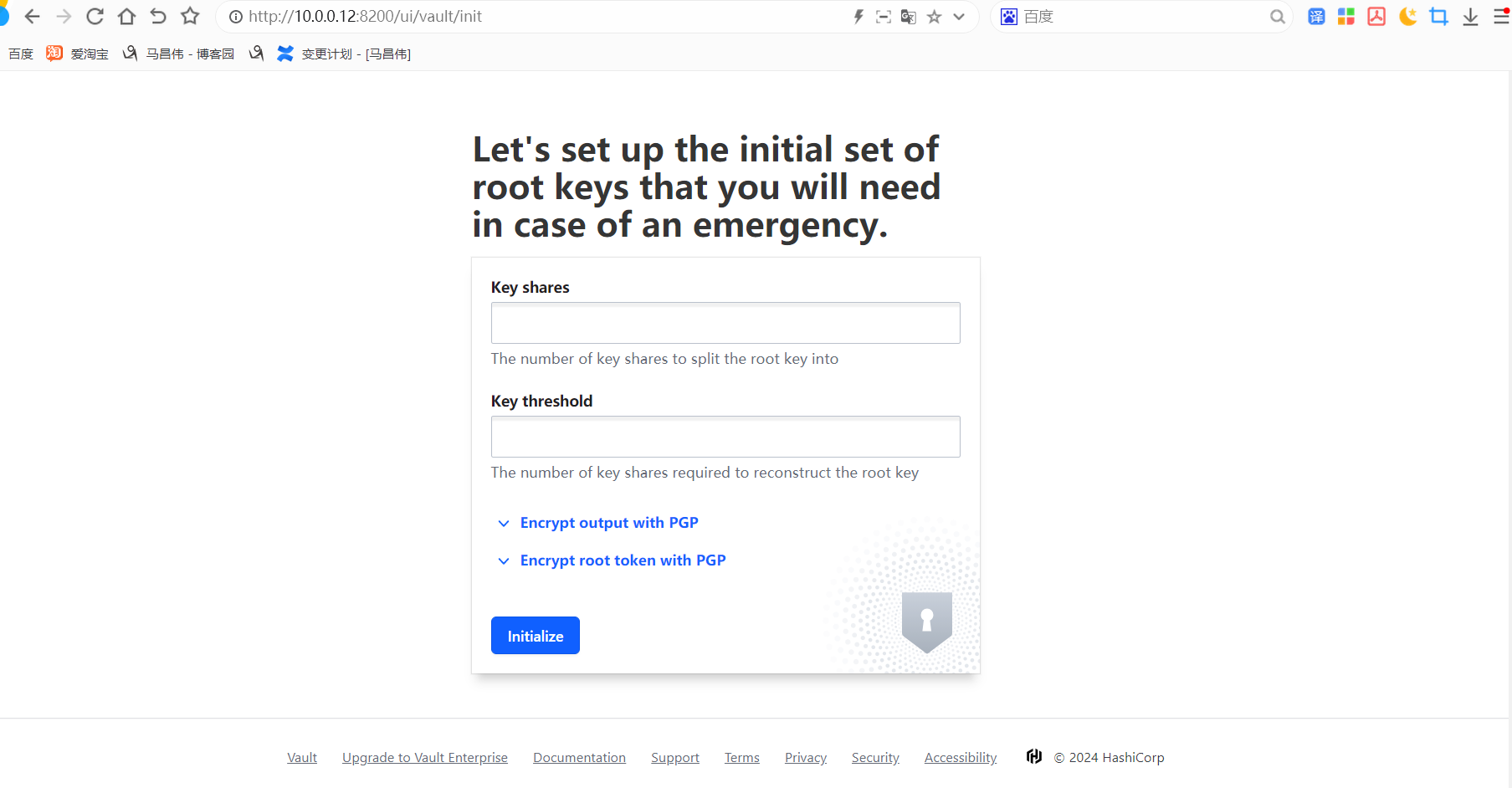Open the 爱淘宝 bookmark
This screenshot has height=788, width=1512.
[78, 54]
